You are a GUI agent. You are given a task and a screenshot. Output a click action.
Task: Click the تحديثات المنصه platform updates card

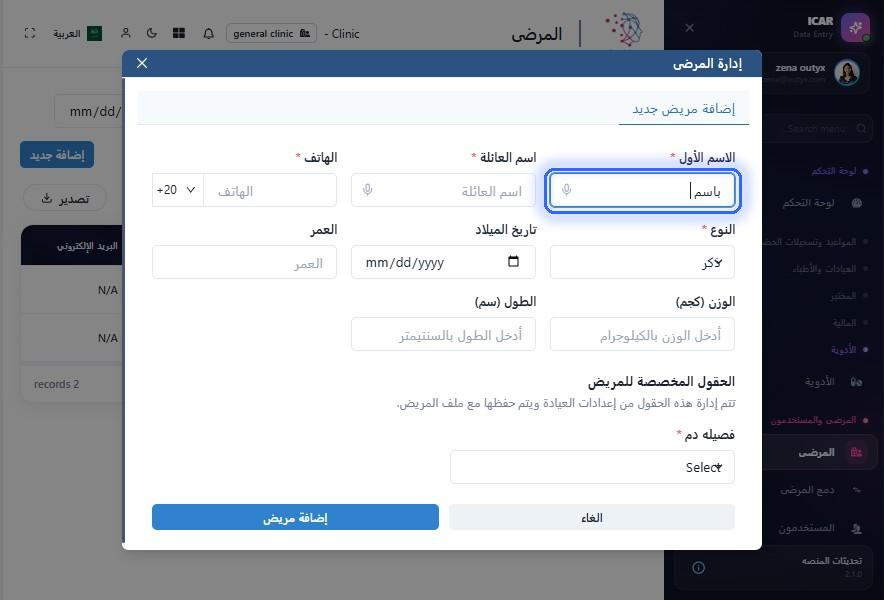[774, 567]
